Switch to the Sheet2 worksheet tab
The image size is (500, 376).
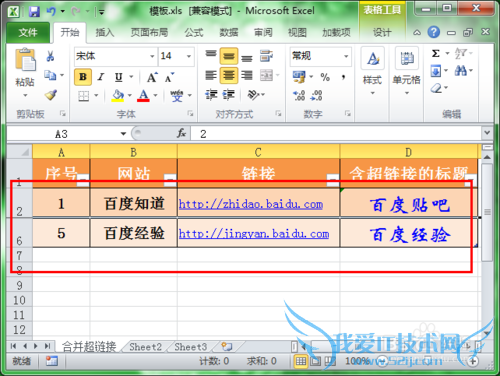coord(145,347)
